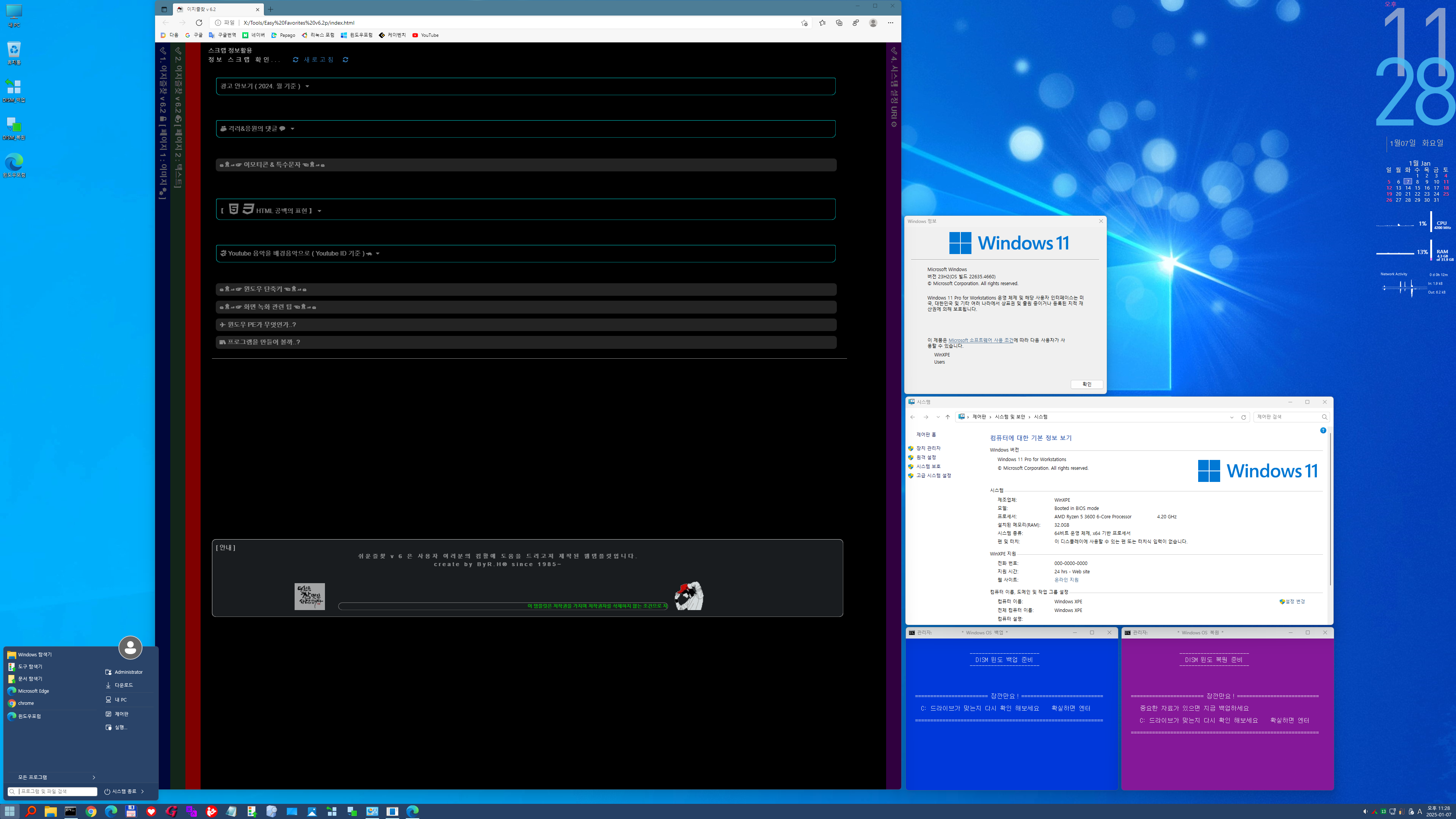1456x819 pixels.
Task: Open the command prompt taskbar icon
Action: [71, 811]
